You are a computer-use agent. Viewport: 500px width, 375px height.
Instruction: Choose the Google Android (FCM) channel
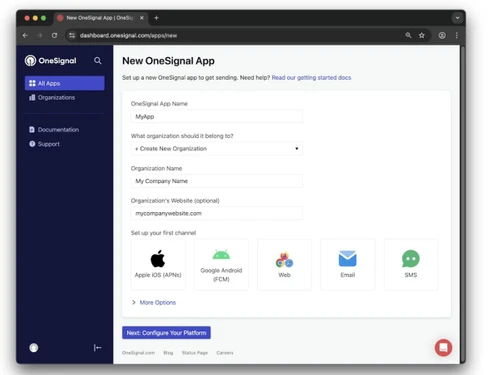click(221, 265)
